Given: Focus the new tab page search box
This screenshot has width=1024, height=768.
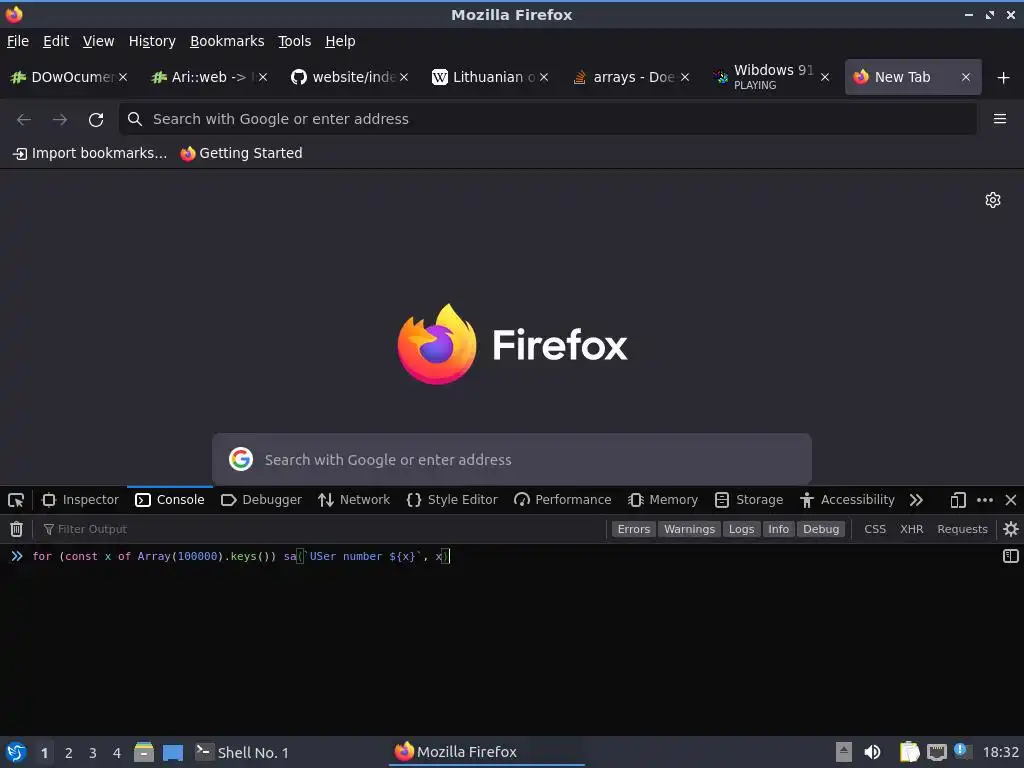Looking at the screenshot, I should pos(512,459).
